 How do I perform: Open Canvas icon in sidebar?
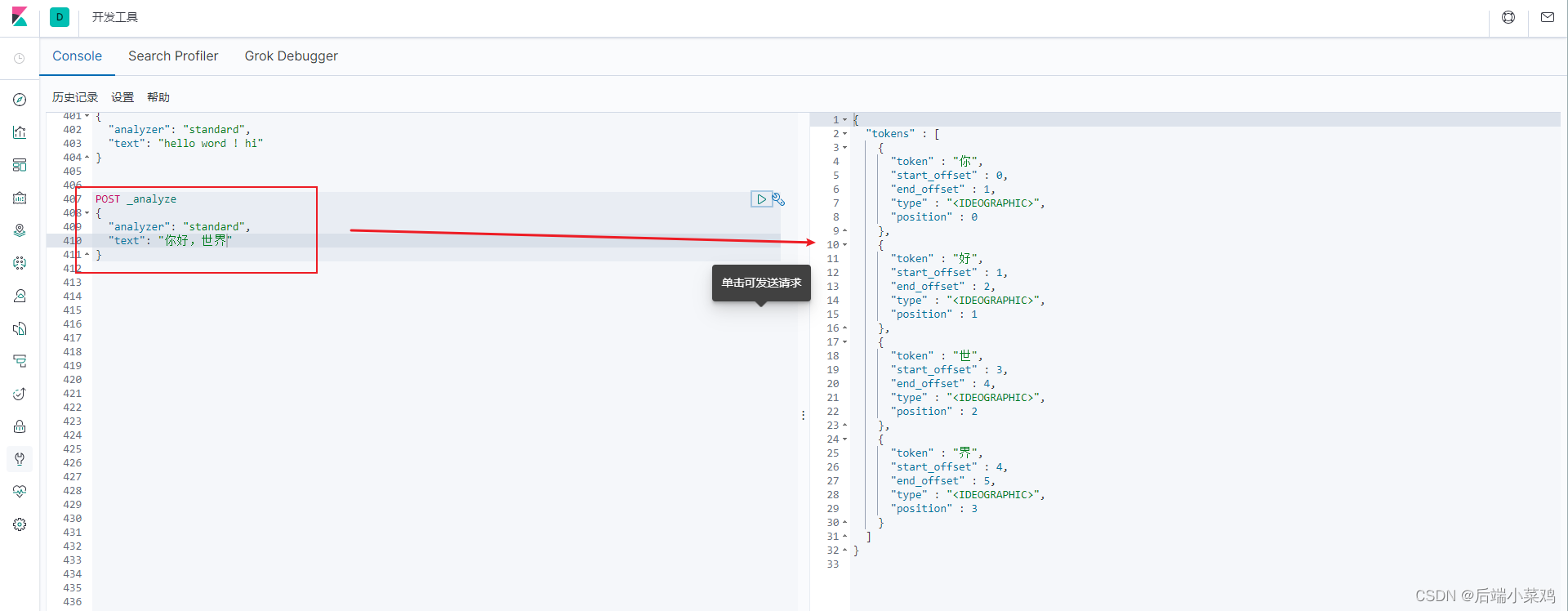(20, 198)
